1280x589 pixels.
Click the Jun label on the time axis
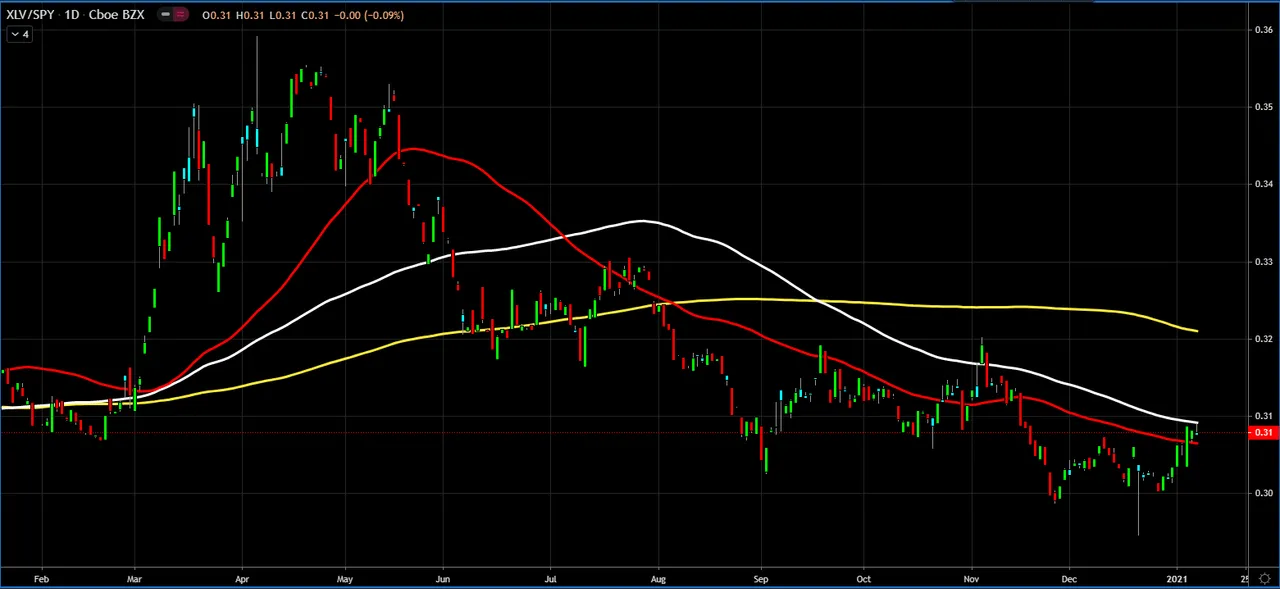(444, 578)
